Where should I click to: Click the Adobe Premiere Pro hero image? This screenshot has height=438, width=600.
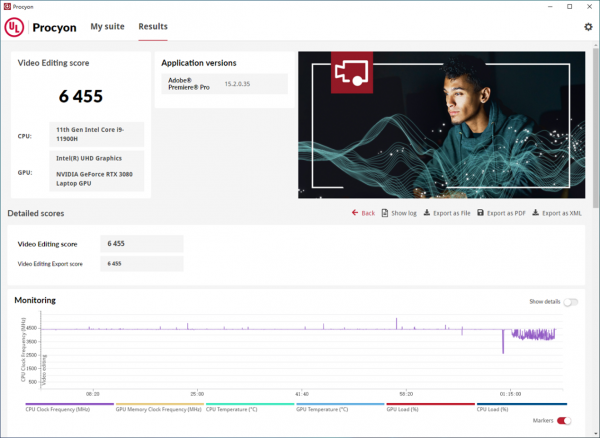pyautogui.click(x=440, y=125)
